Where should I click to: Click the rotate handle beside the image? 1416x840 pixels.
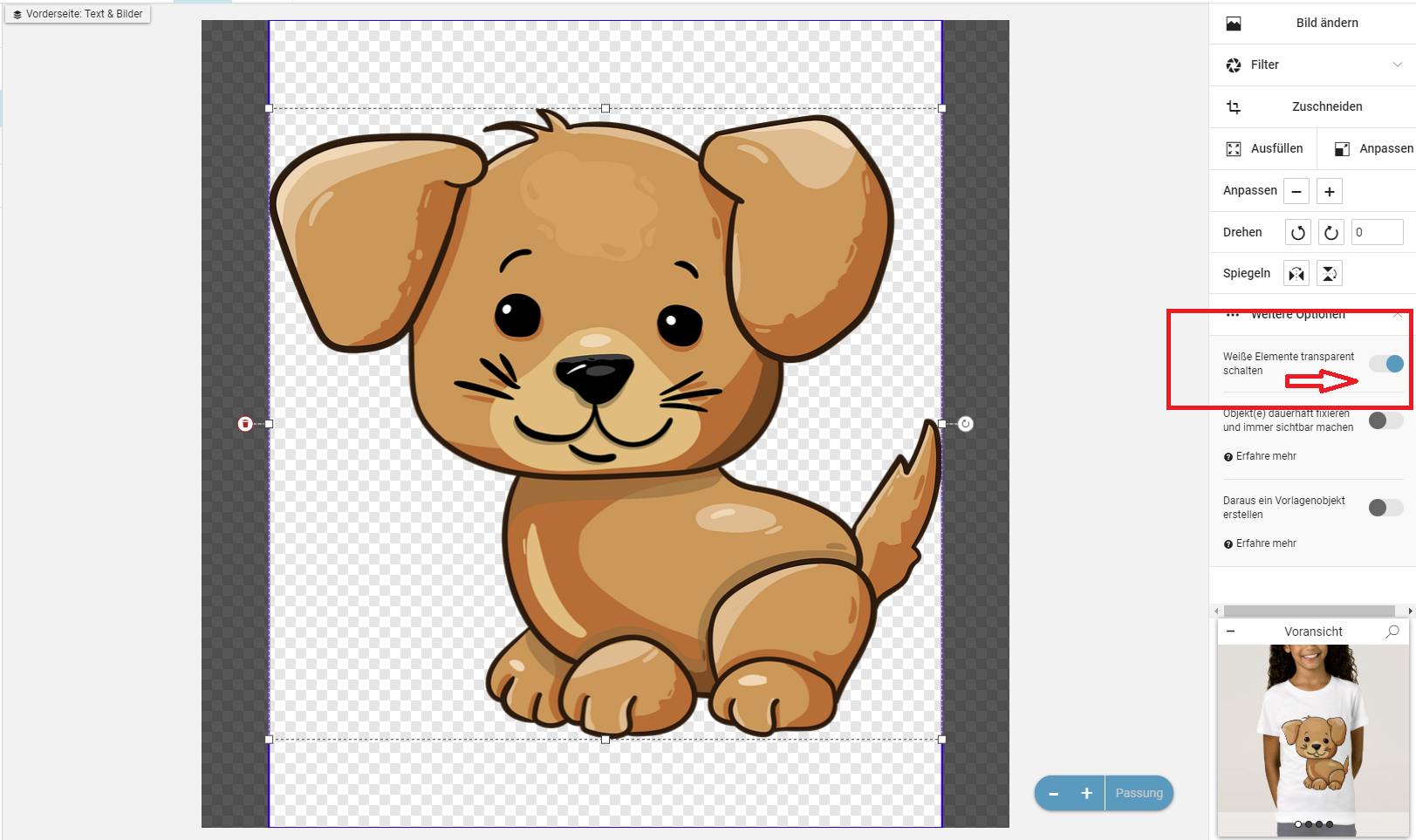pos(966,424)
